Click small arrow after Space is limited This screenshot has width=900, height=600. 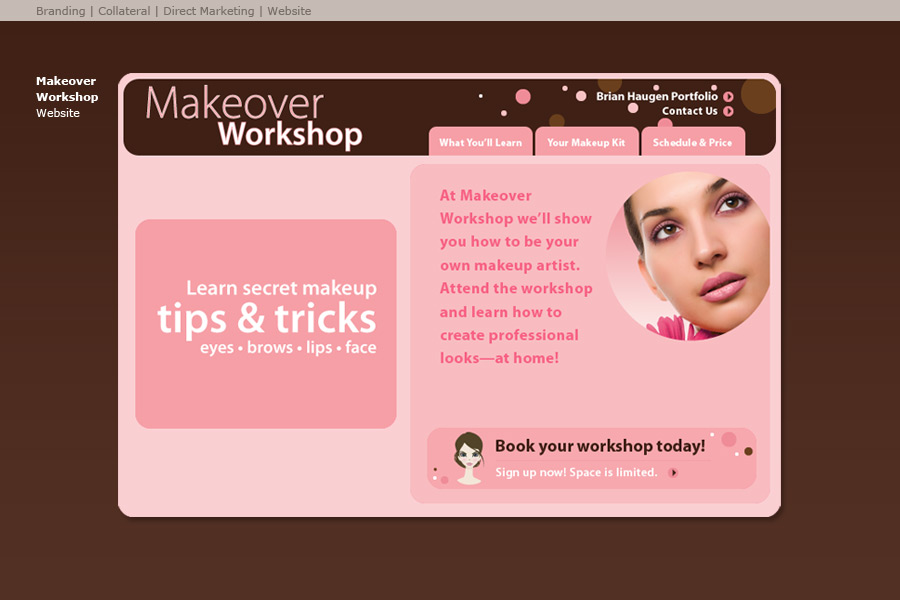673,473
